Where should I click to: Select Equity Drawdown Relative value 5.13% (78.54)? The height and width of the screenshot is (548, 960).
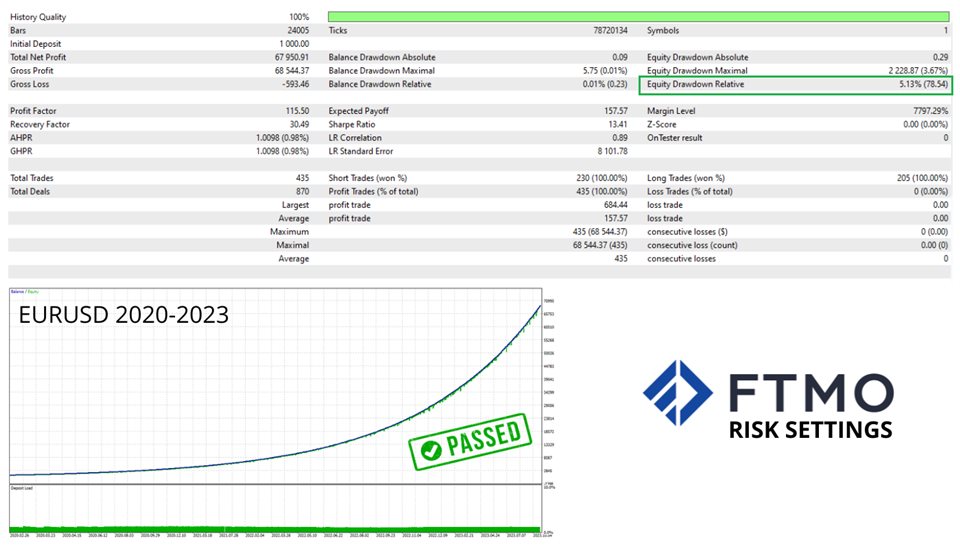coord(924,84)
